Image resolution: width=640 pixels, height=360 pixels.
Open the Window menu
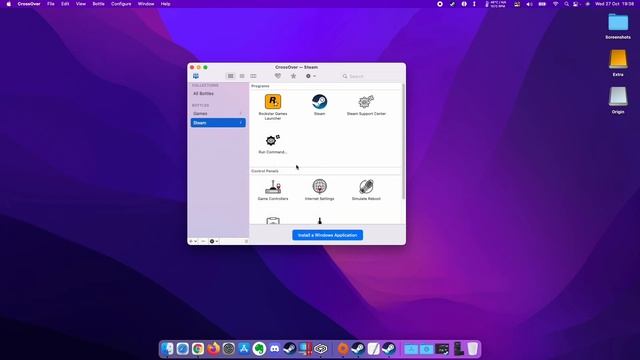tap(146, 4)
